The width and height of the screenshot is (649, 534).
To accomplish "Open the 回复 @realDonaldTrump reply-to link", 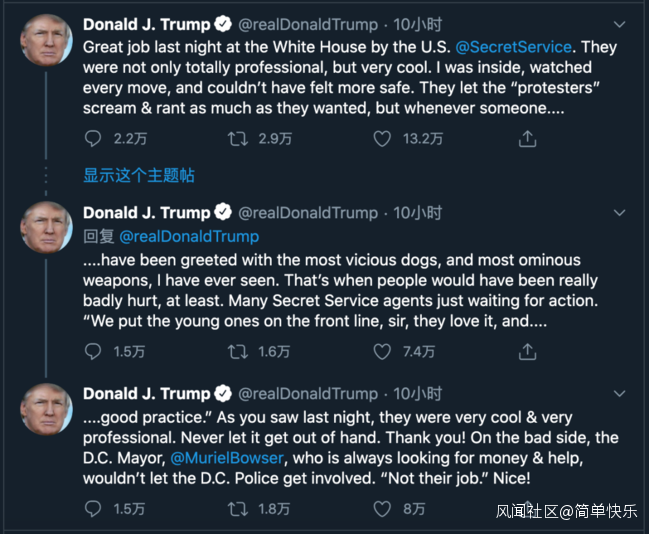I will (189, 237).
